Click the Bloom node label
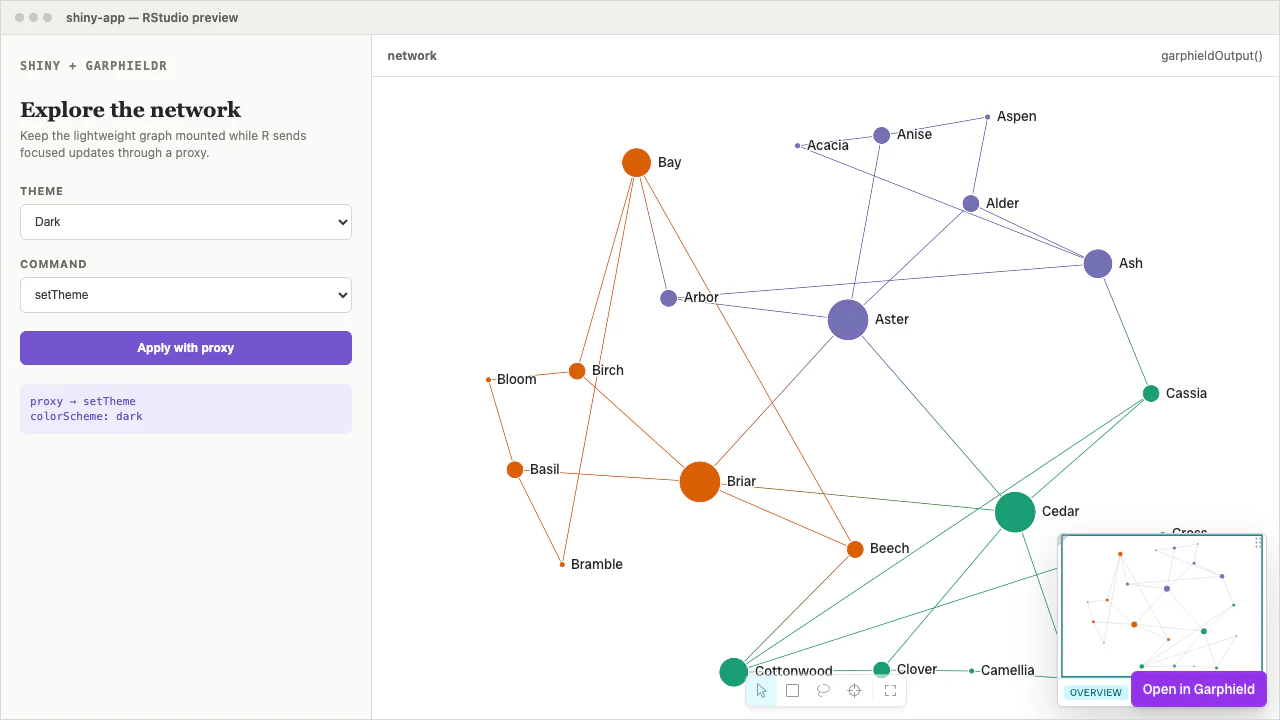Screen dimensions: 1280x720 pyautogui.click(x=517, y=379)
